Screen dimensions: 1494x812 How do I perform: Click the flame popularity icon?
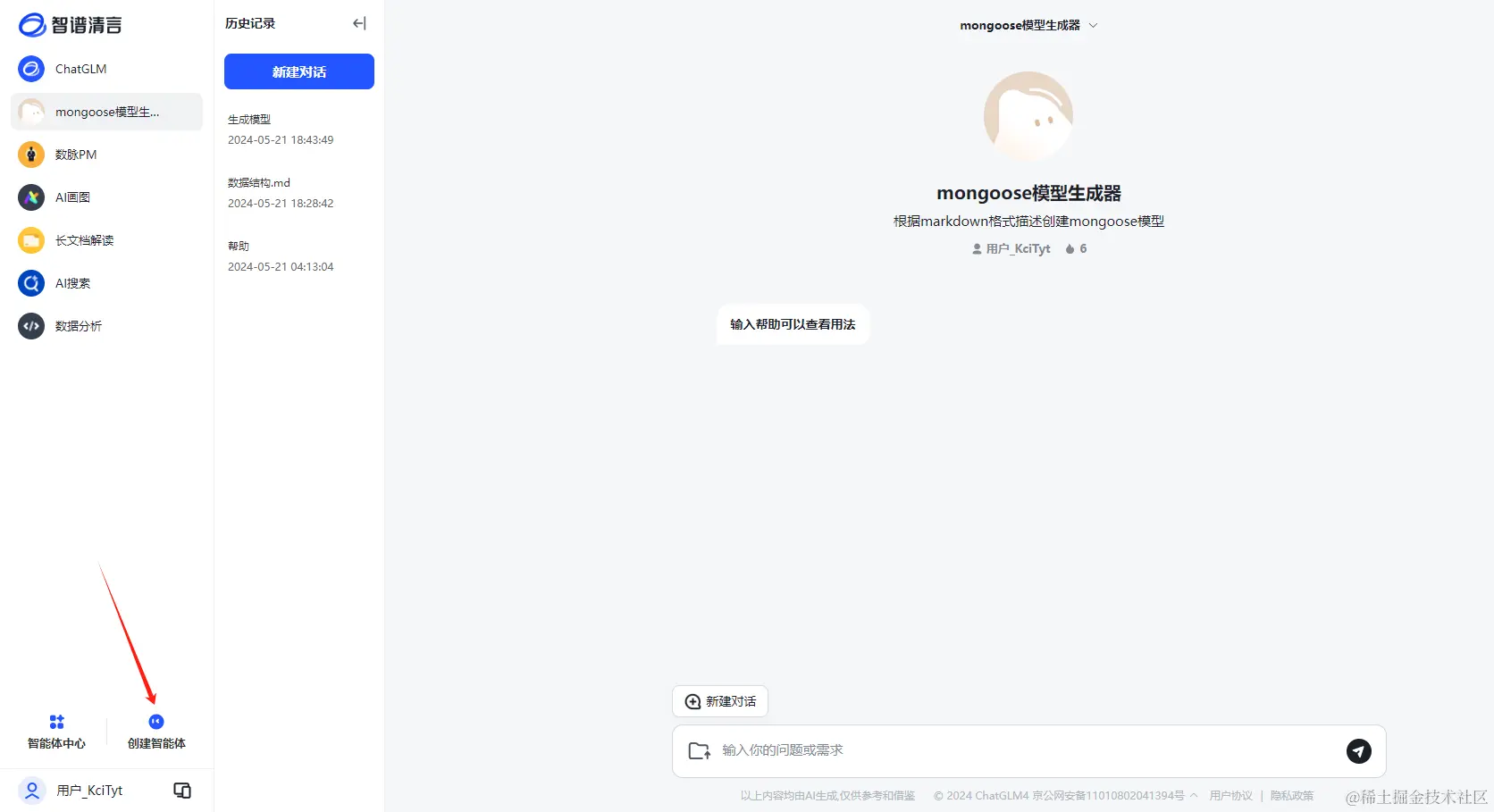[1070, 249]
